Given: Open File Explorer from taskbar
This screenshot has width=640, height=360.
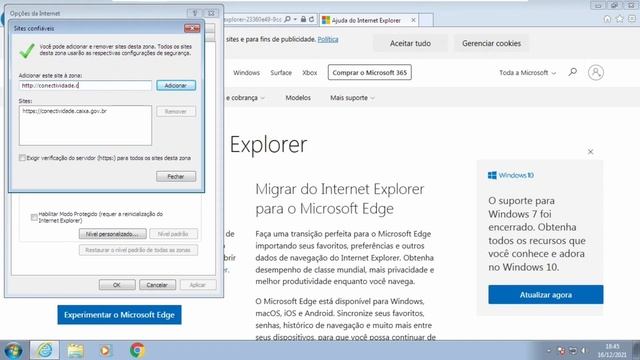Looking at the screenshot, I should pos(76,351).
